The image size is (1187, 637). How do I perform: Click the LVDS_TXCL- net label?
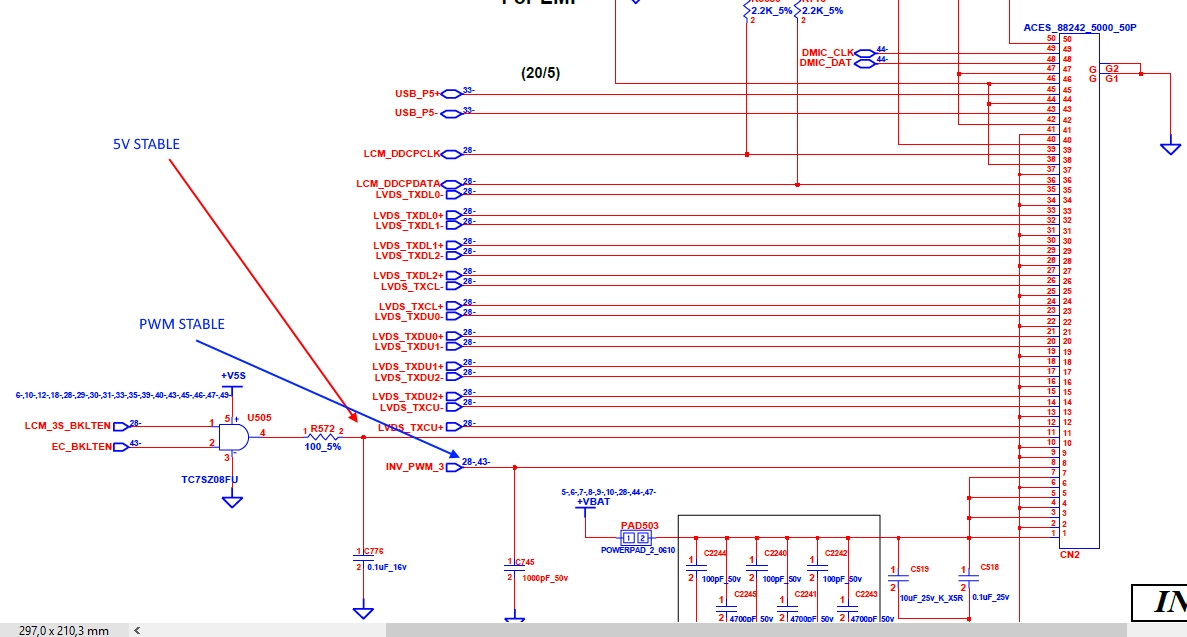[413, 286]
